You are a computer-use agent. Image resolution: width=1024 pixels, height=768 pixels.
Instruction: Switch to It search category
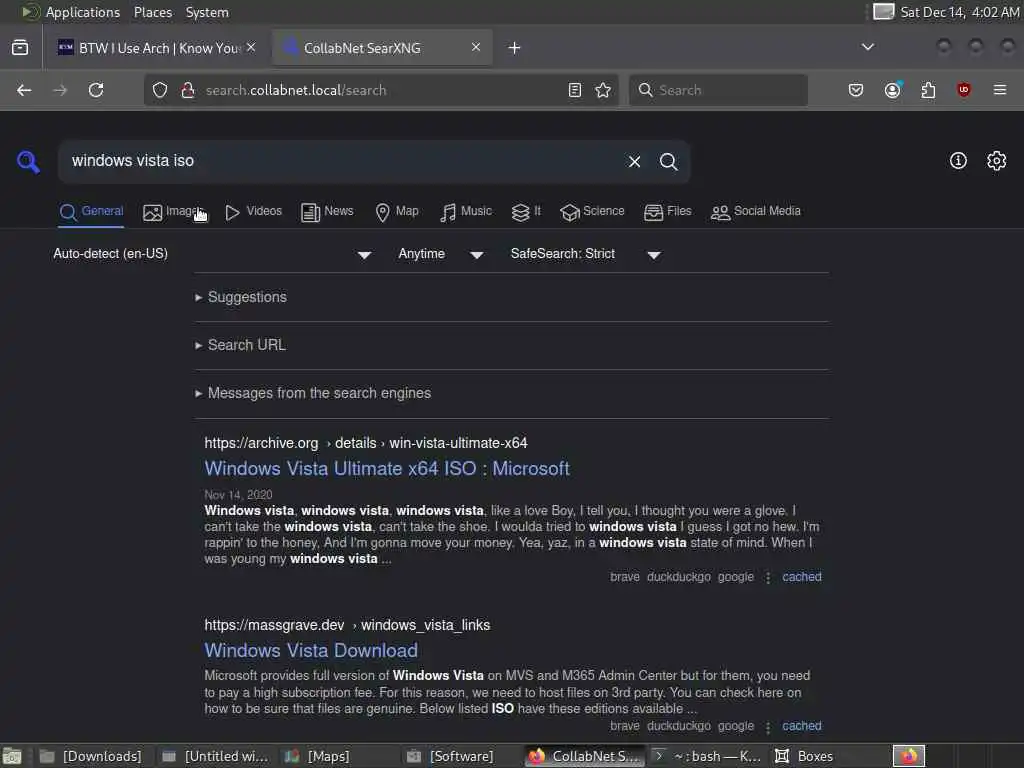pos(526,212)
